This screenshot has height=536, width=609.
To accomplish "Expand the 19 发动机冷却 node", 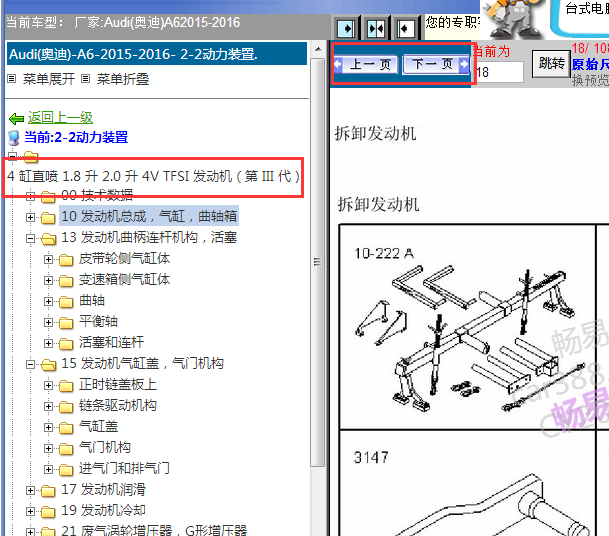I will click(x=30, y=512).
